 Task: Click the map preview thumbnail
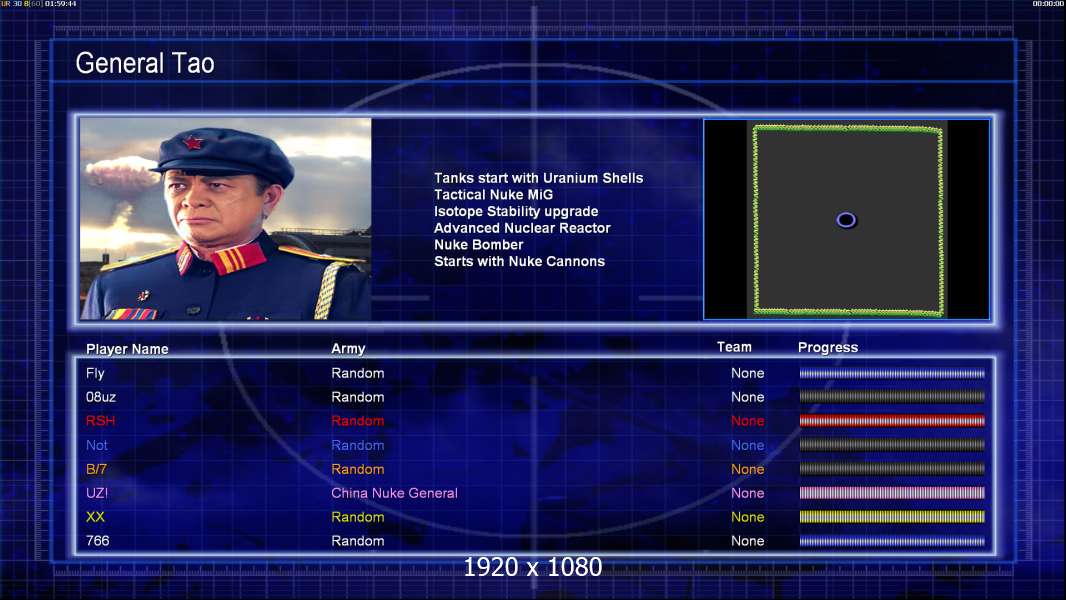point(846,219)
